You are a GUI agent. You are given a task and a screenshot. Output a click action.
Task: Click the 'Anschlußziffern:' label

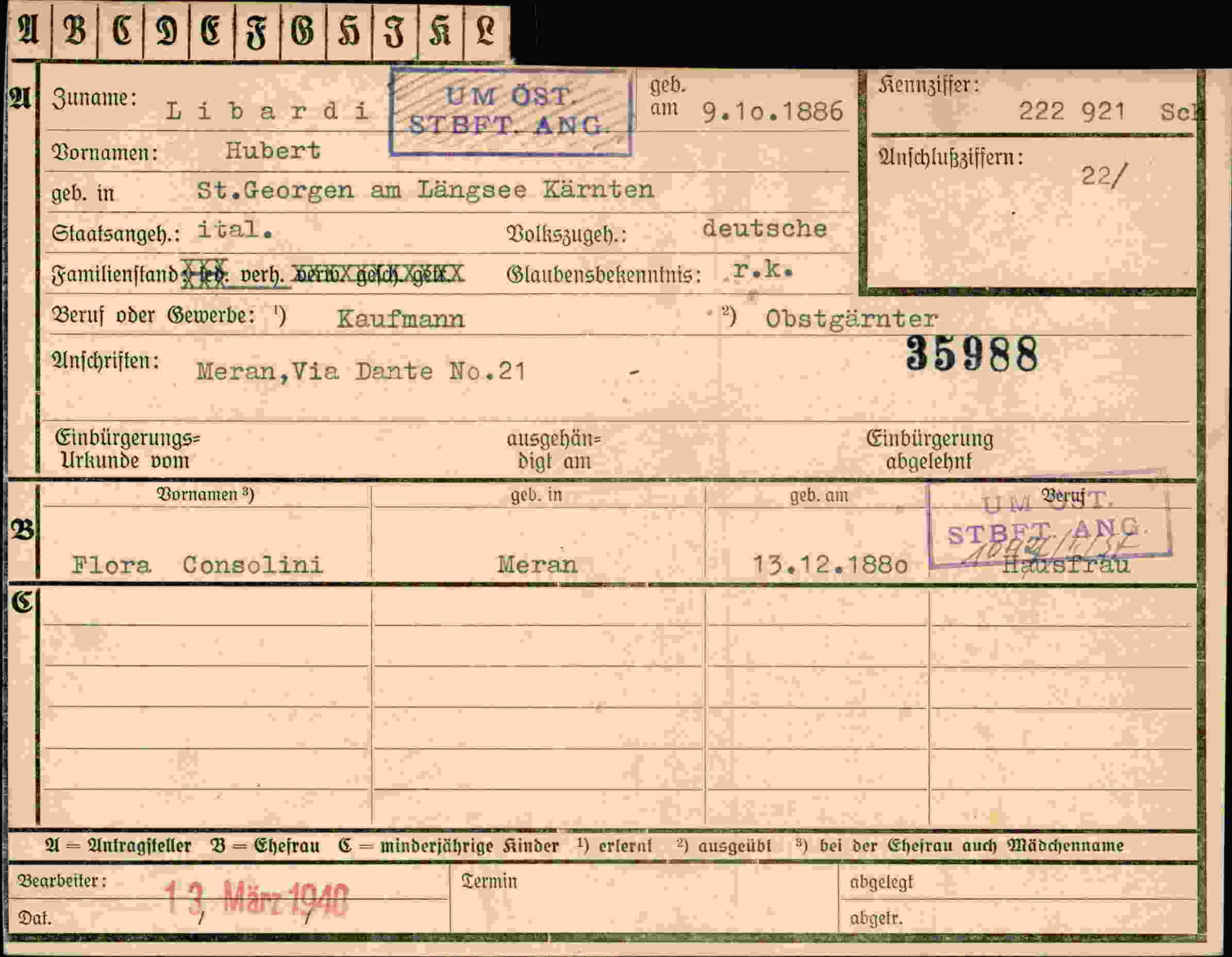[x=950, y=157]
